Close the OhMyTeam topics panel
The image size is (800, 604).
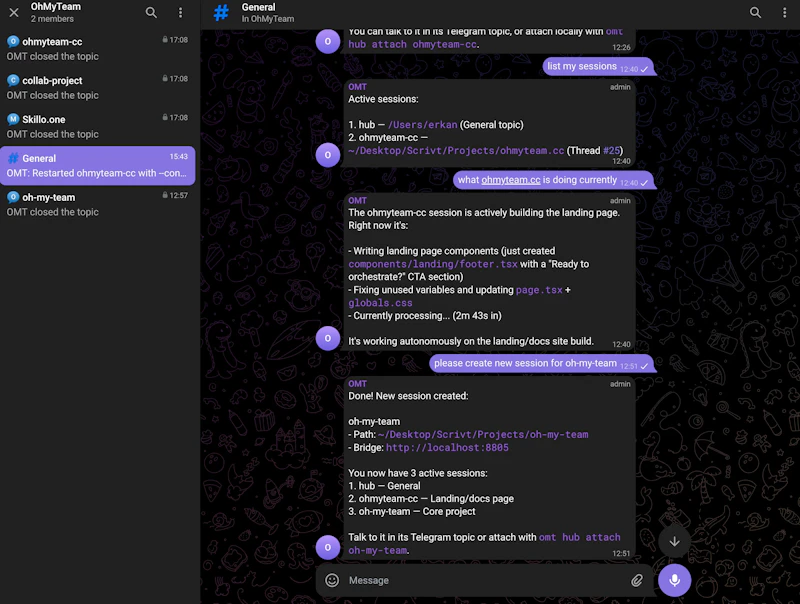pyautogui.click(x=14, y=12)
